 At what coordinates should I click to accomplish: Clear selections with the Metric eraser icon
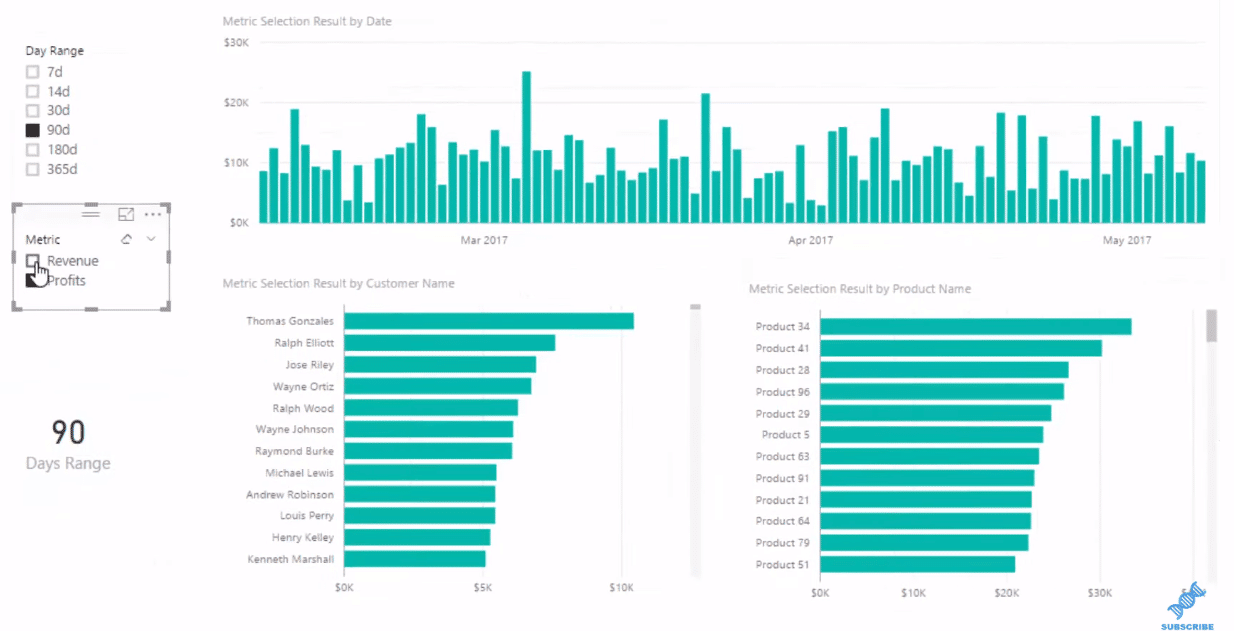(x=126, y=239)
